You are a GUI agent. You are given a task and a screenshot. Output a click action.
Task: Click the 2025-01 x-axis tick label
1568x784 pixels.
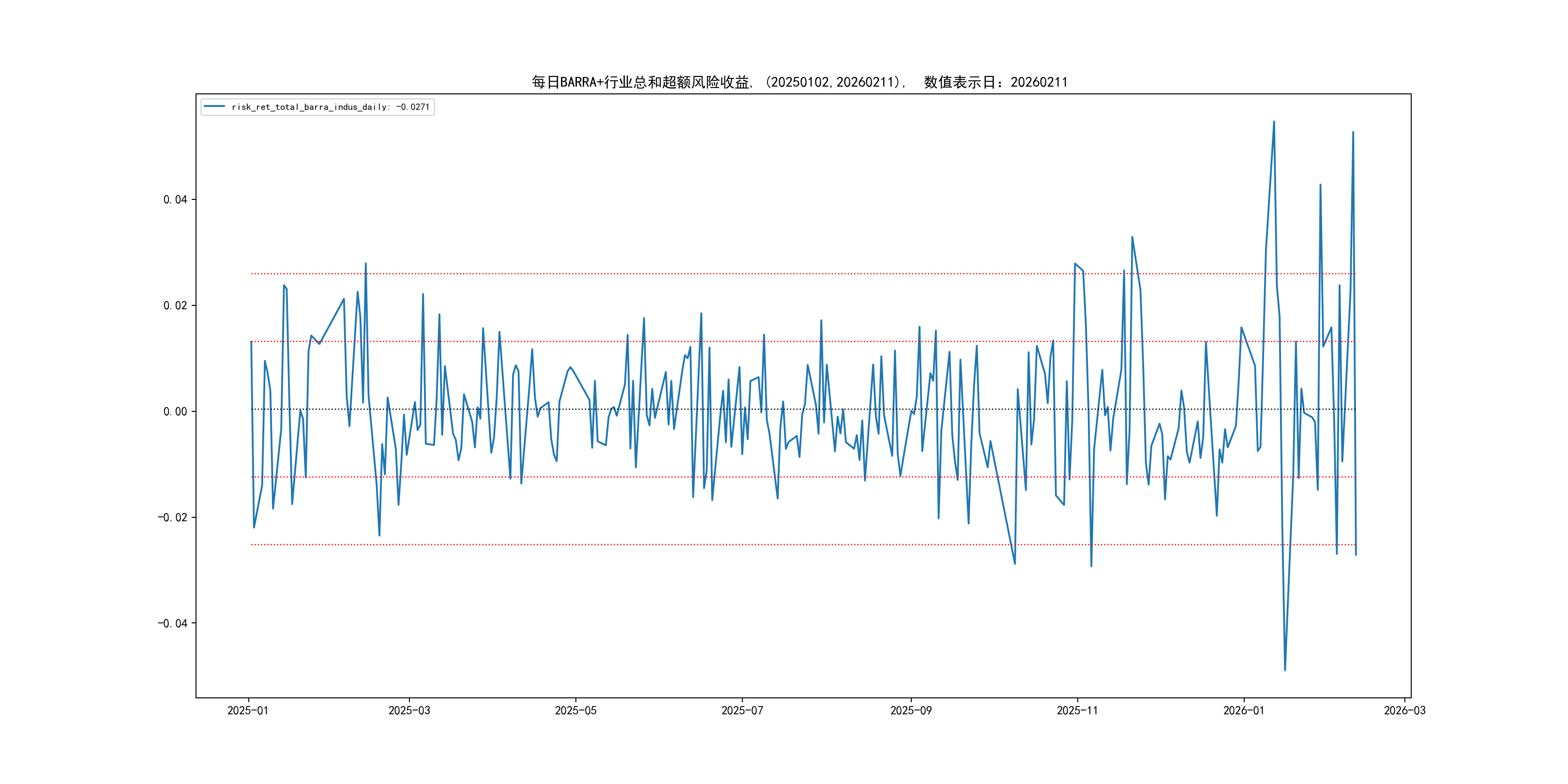click(248, 710)
